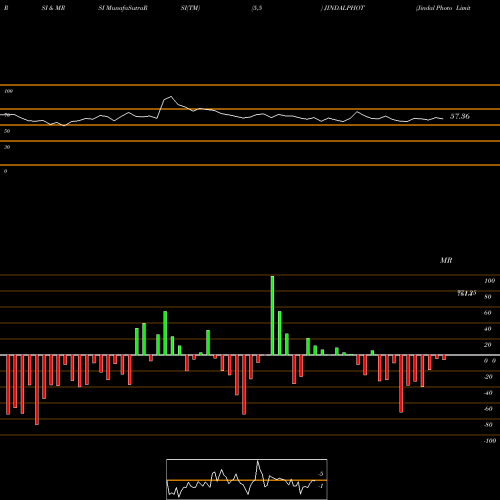Image resolution: width=500 pixels, height=500 pixels.
Task: Click the -1 label in the mini chart
Action: 320,486
